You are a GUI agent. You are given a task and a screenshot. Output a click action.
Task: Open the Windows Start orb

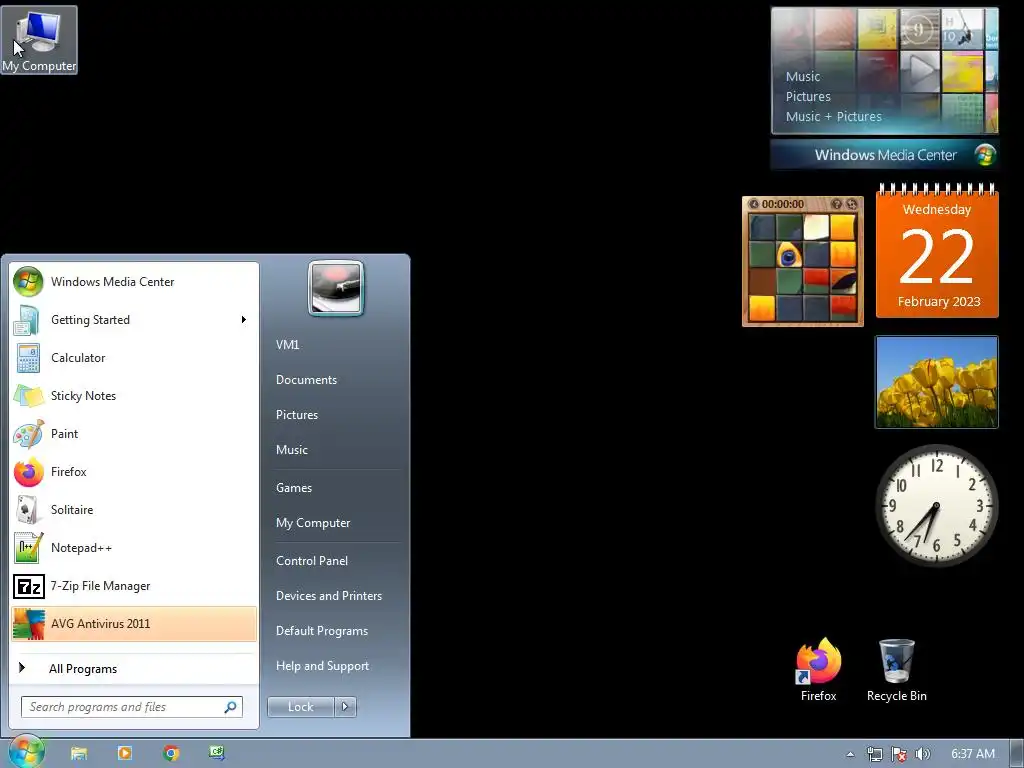point(27,752)
